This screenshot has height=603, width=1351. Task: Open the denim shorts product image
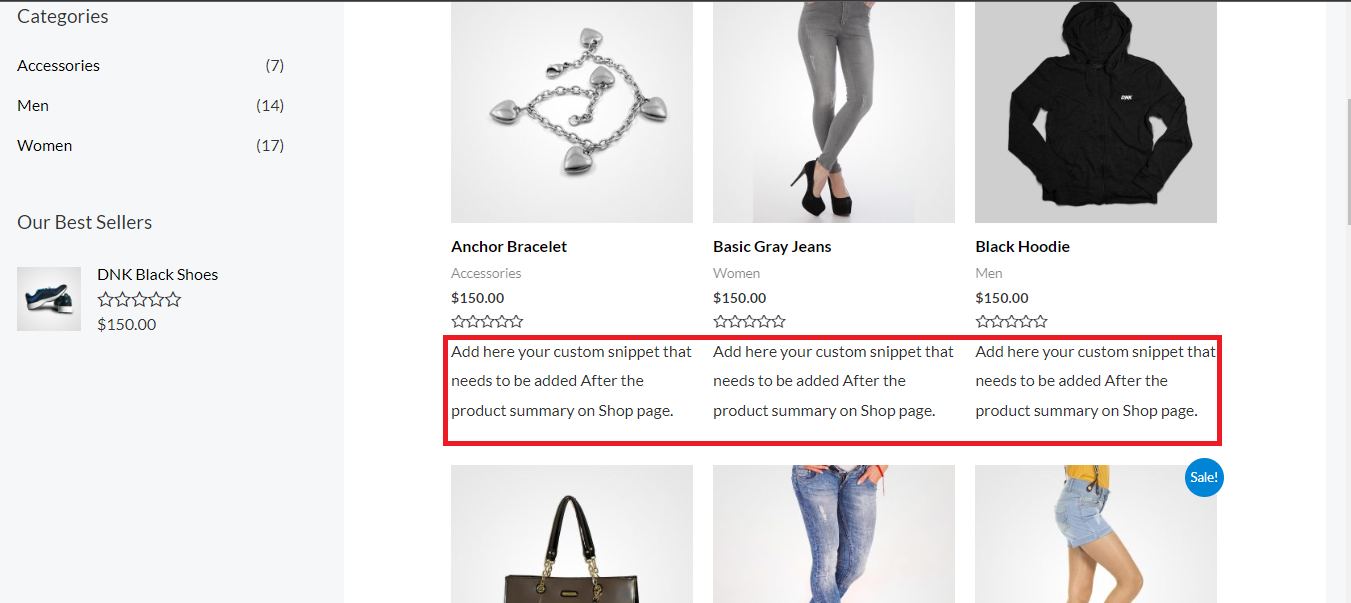coord(1096,534)
